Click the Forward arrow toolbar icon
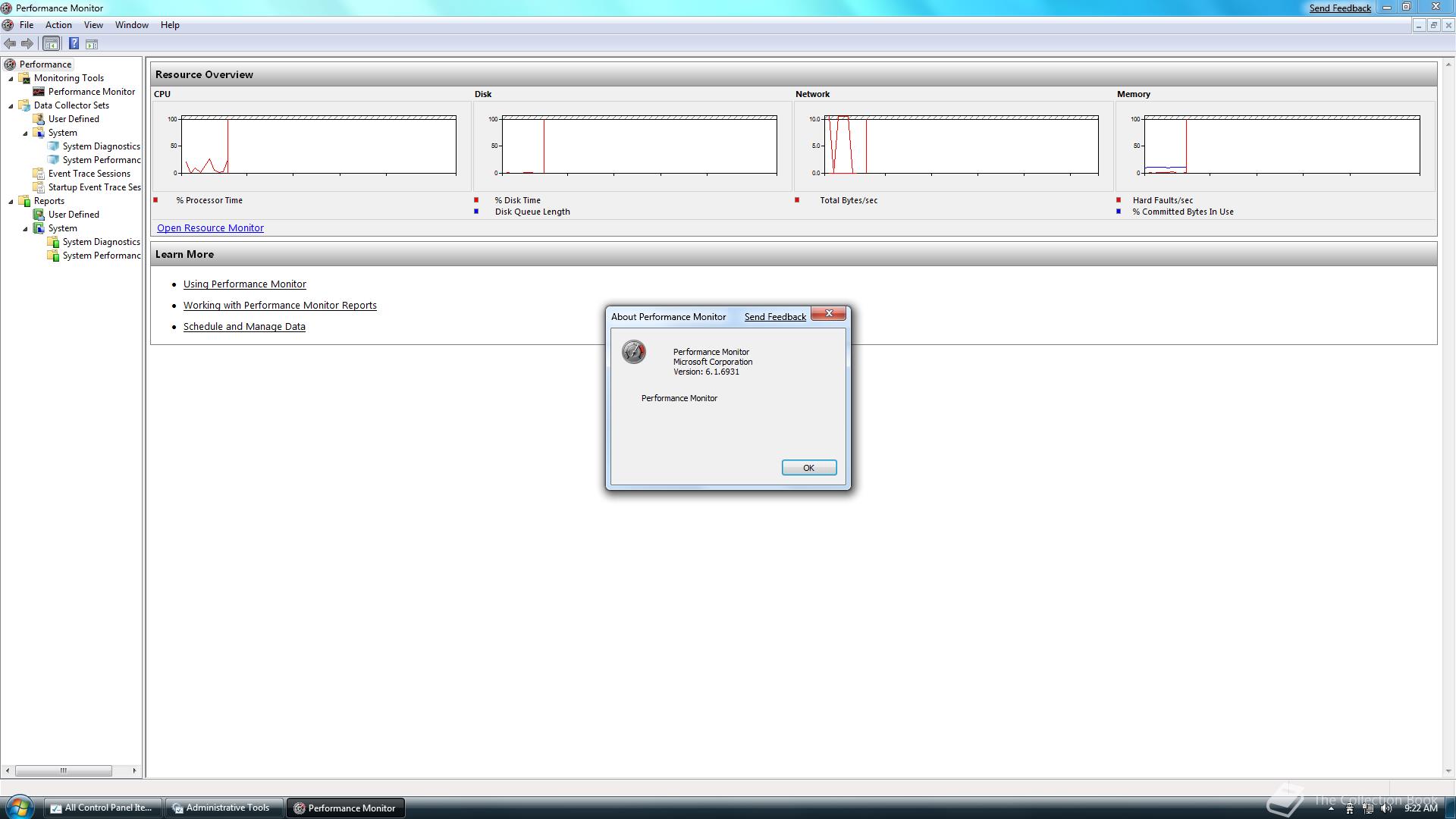Screen dimensions: 1456x819 [x=27, y=44]
